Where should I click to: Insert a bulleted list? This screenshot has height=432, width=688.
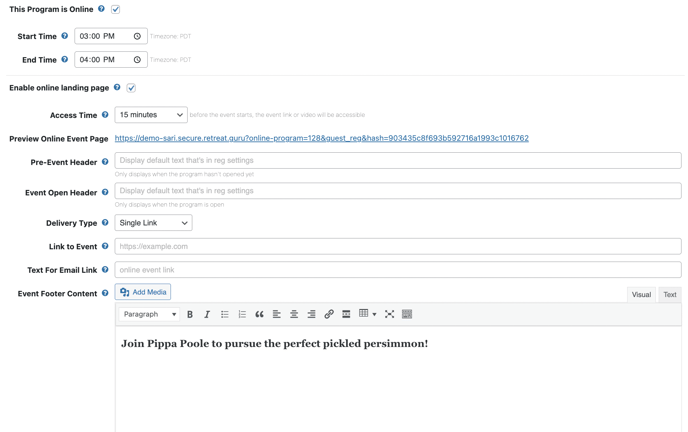coord(225,314)
